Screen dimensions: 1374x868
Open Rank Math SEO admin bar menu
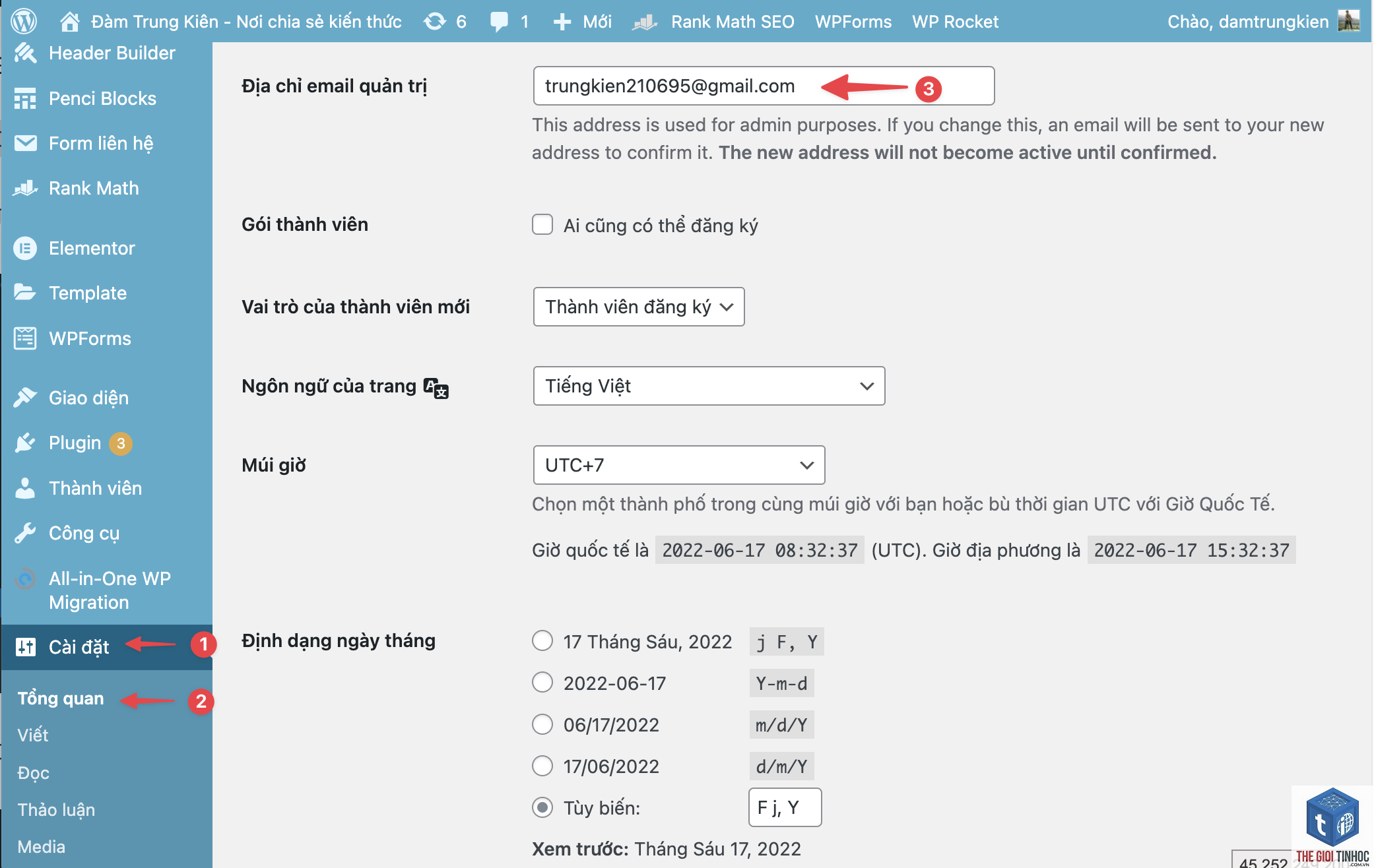(x=733, y=22)
